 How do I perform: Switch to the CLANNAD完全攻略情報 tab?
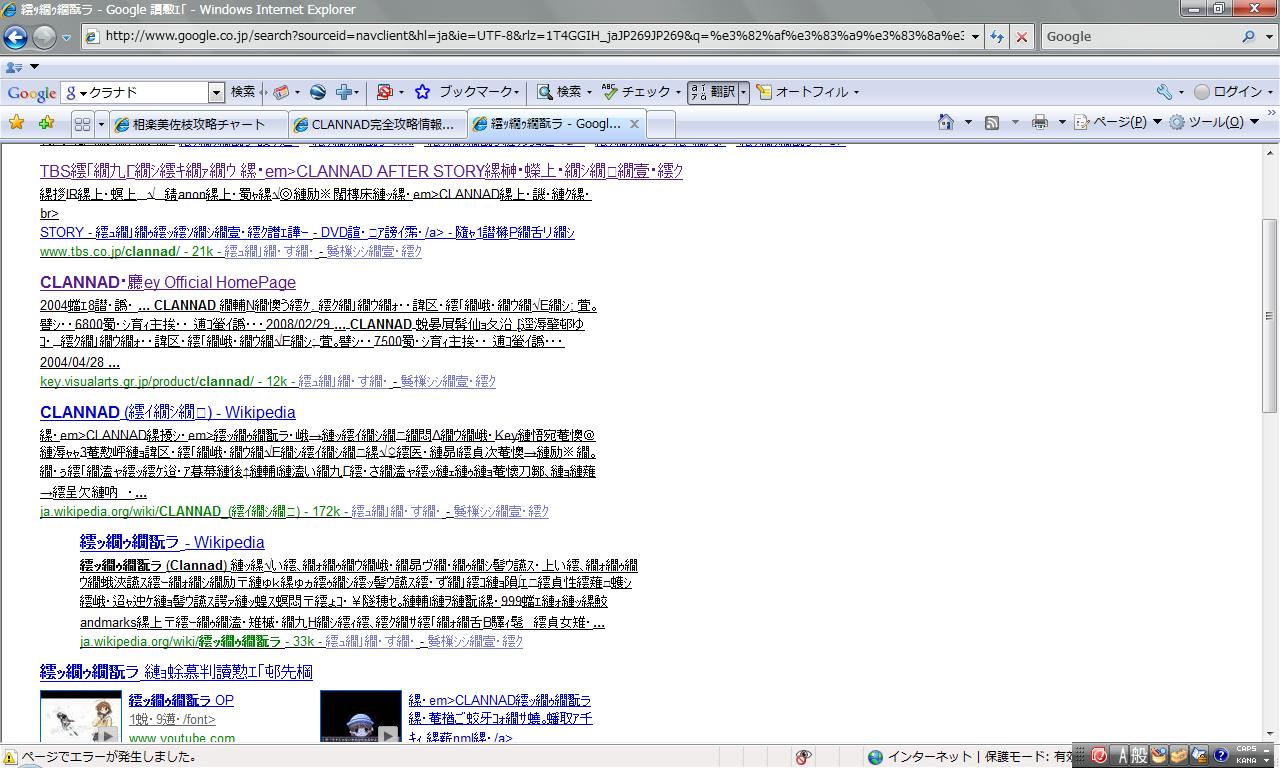point(377,124)
